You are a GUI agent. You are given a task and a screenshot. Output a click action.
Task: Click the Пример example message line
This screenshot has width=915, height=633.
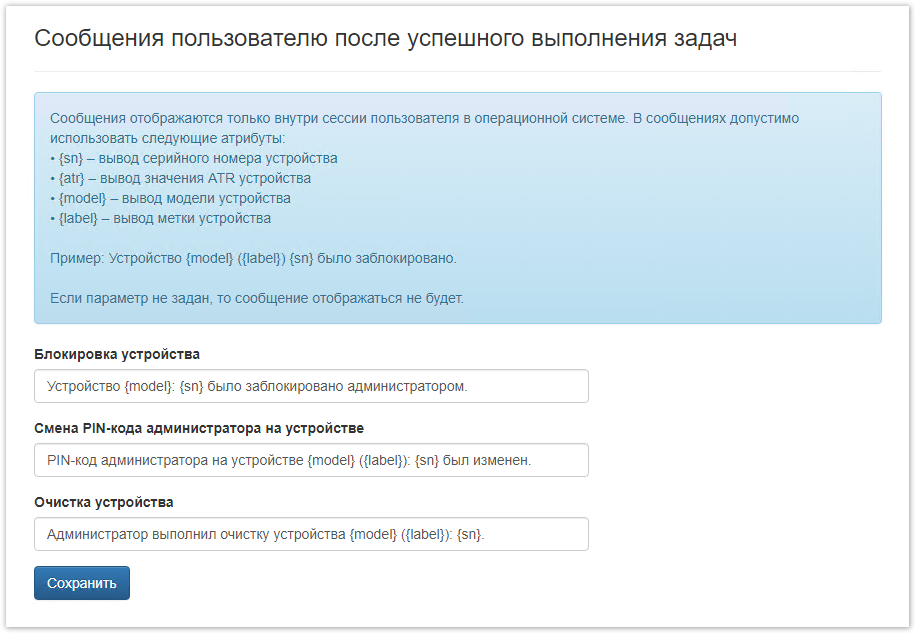pyautogui.click(x=253, y=258)
